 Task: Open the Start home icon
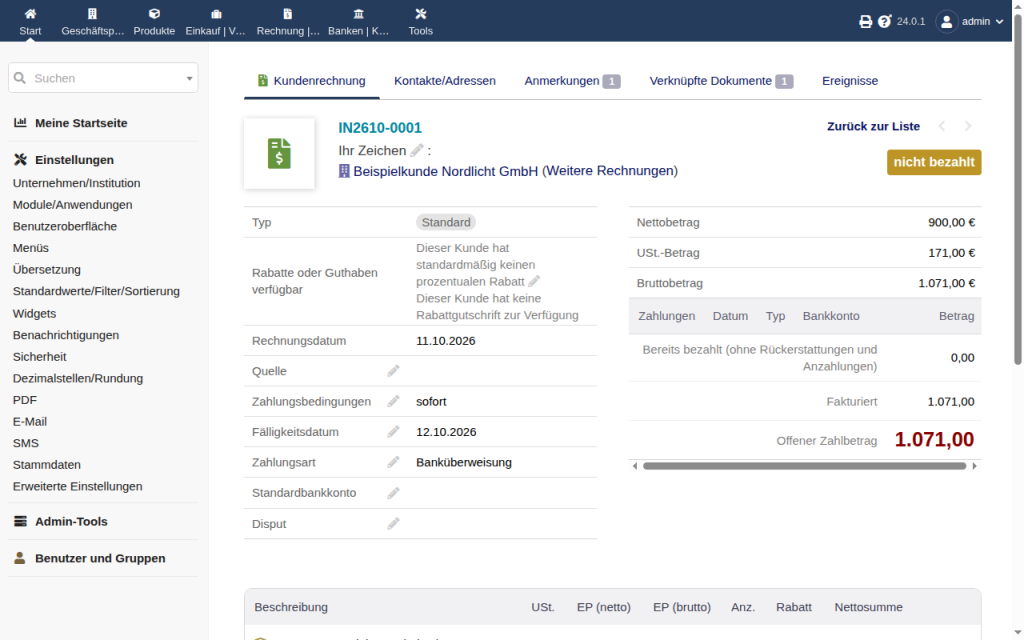[30, 14]
